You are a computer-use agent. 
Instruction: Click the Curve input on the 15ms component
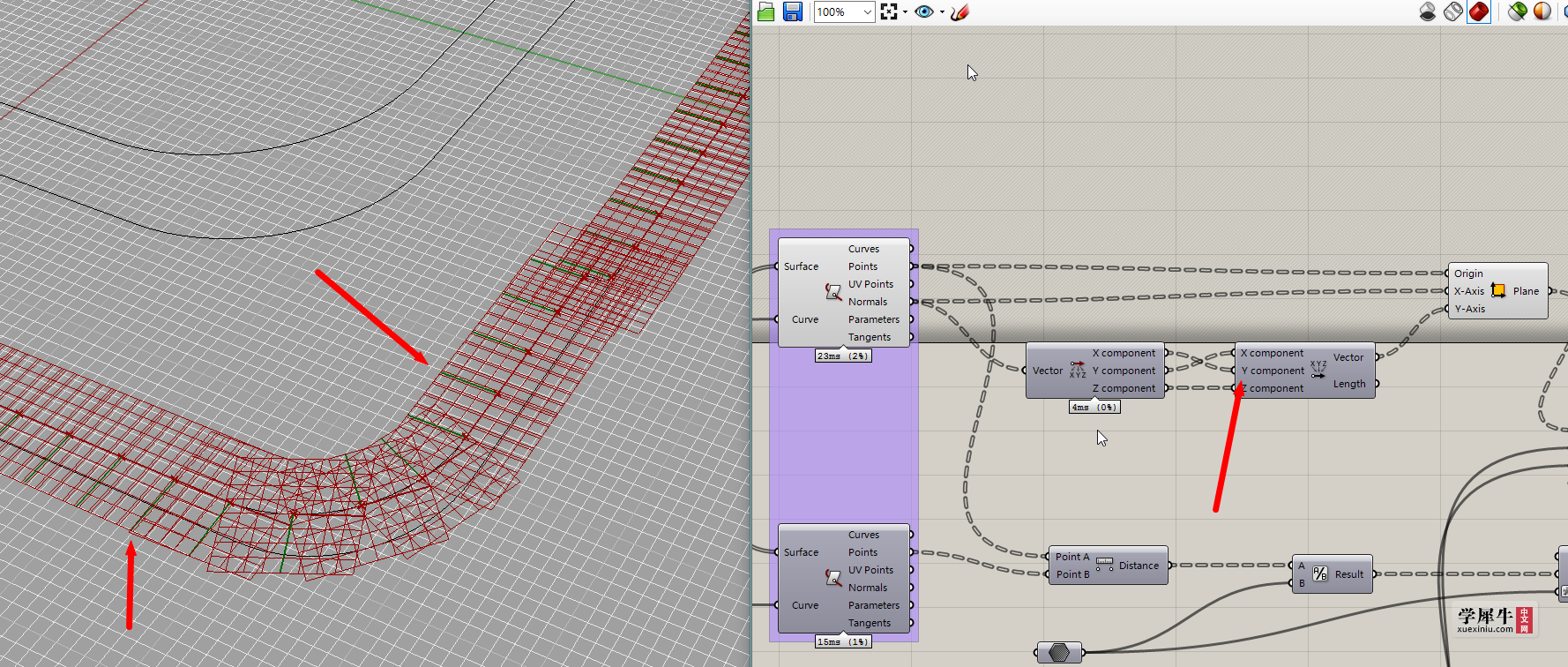(804, 605)
